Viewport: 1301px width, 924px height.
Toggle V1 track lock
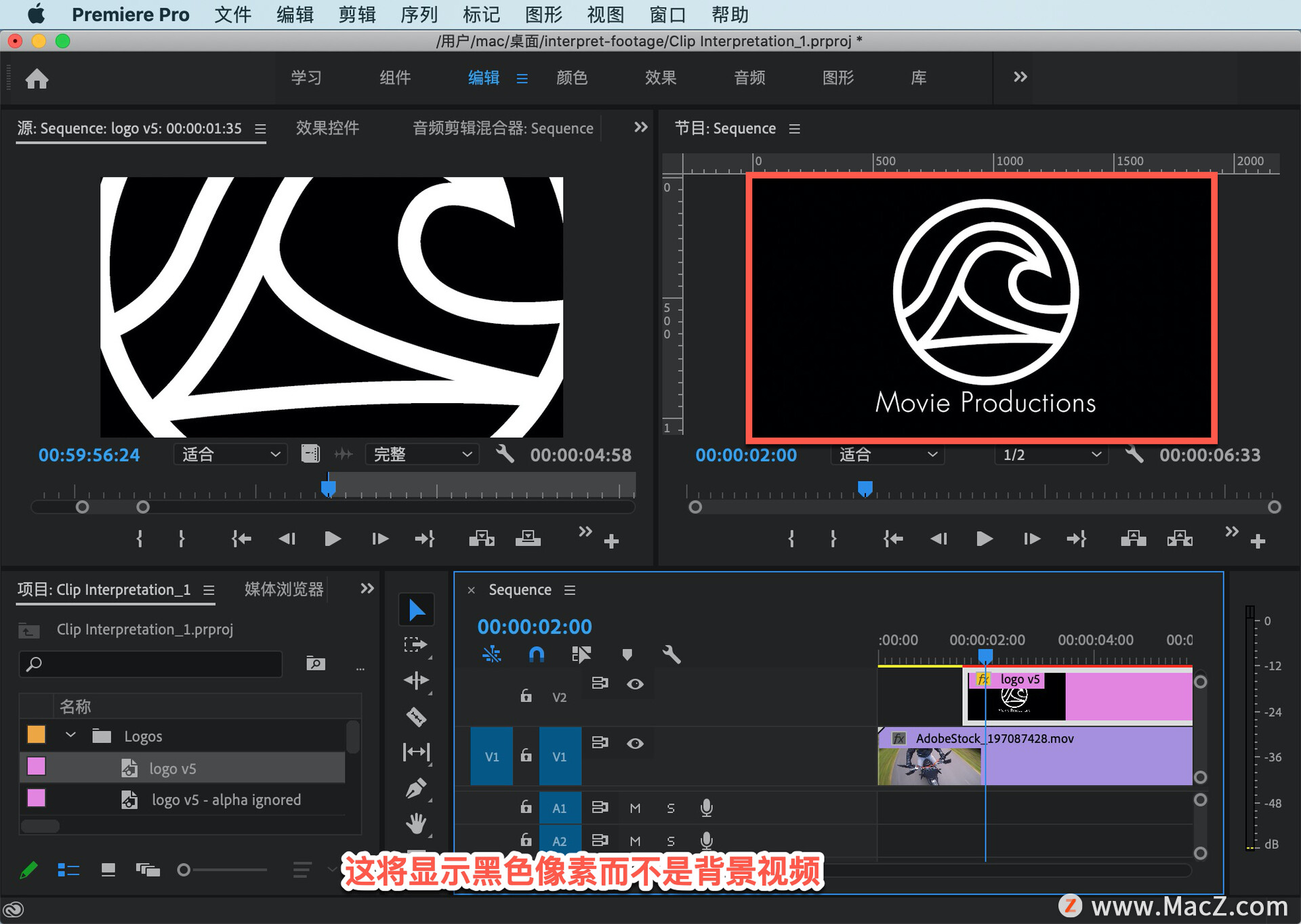526,755
